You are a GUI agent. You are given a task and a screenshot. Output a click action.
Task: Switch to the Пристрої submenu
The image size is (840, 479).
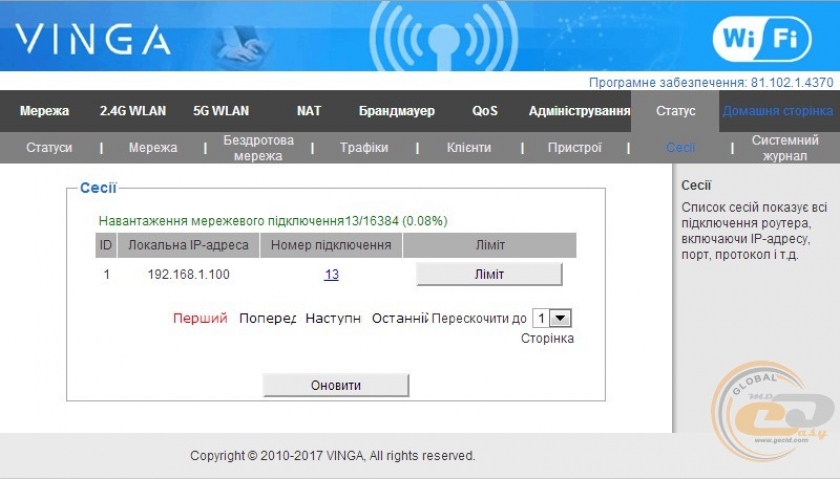click(574, 147)
